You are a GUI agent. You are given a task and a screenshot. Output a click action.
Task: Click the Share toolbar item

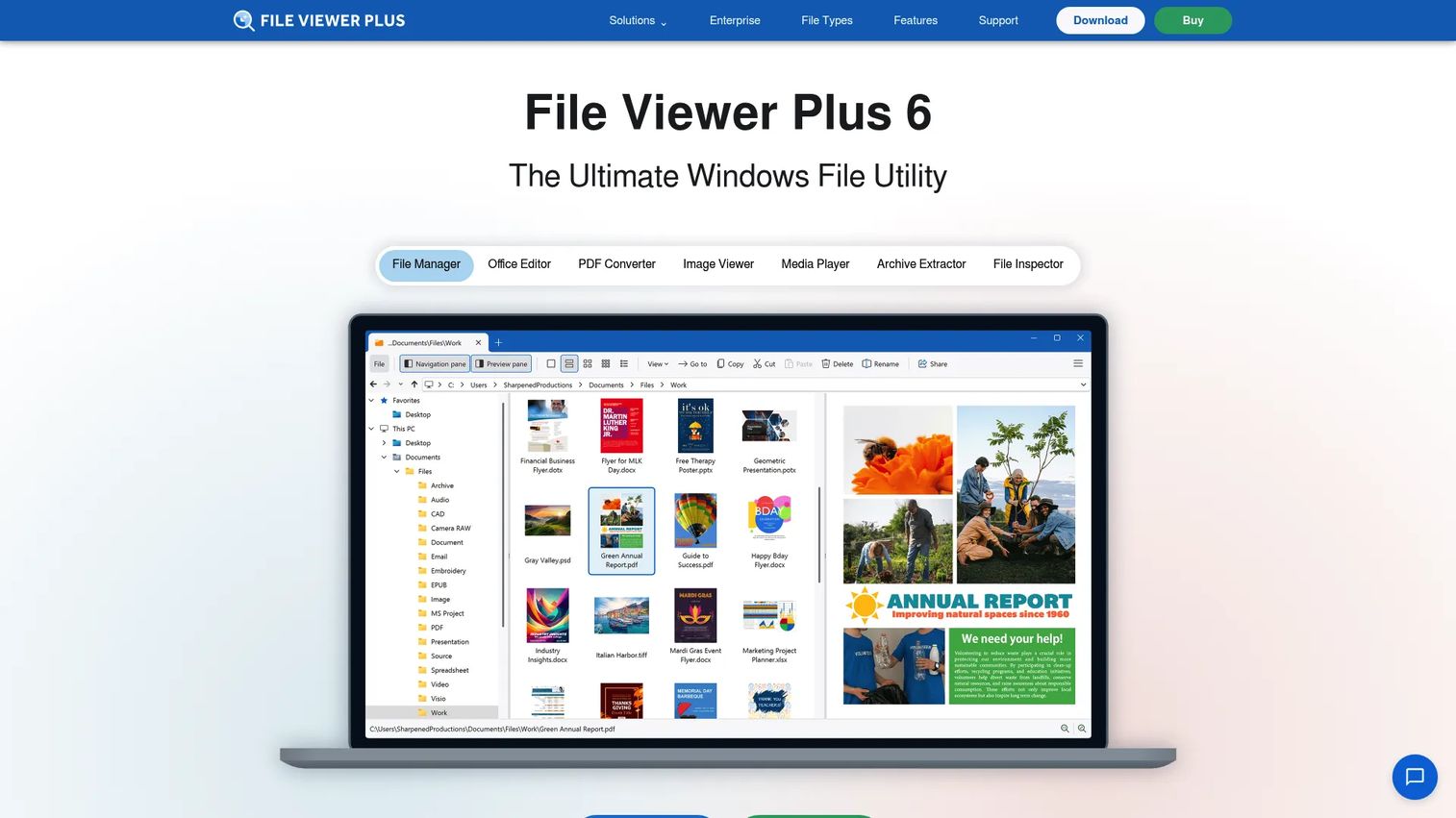coord(933,364)
